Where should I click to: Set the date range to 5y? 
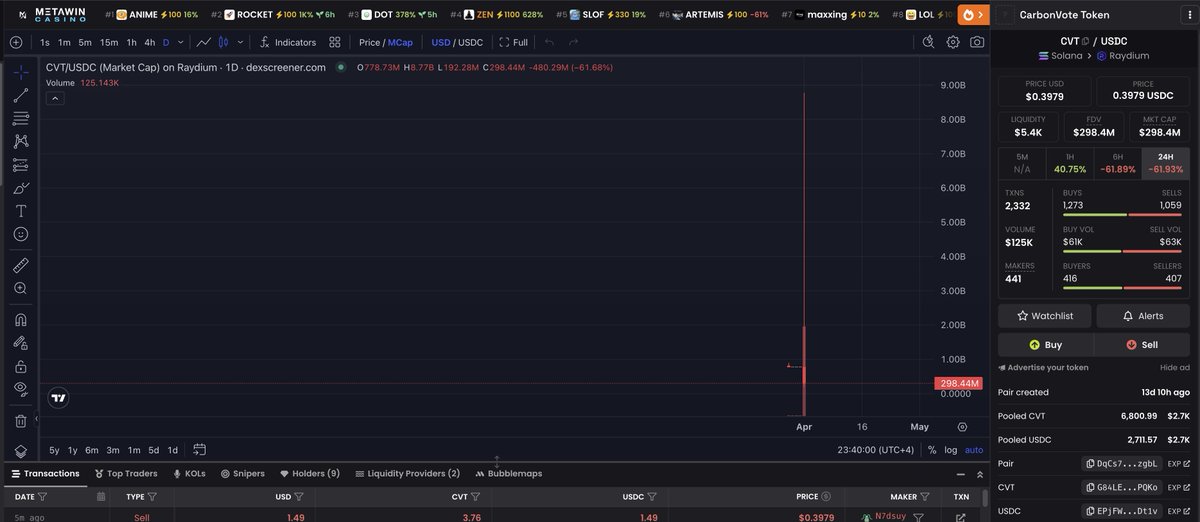(x=54, y=450)
